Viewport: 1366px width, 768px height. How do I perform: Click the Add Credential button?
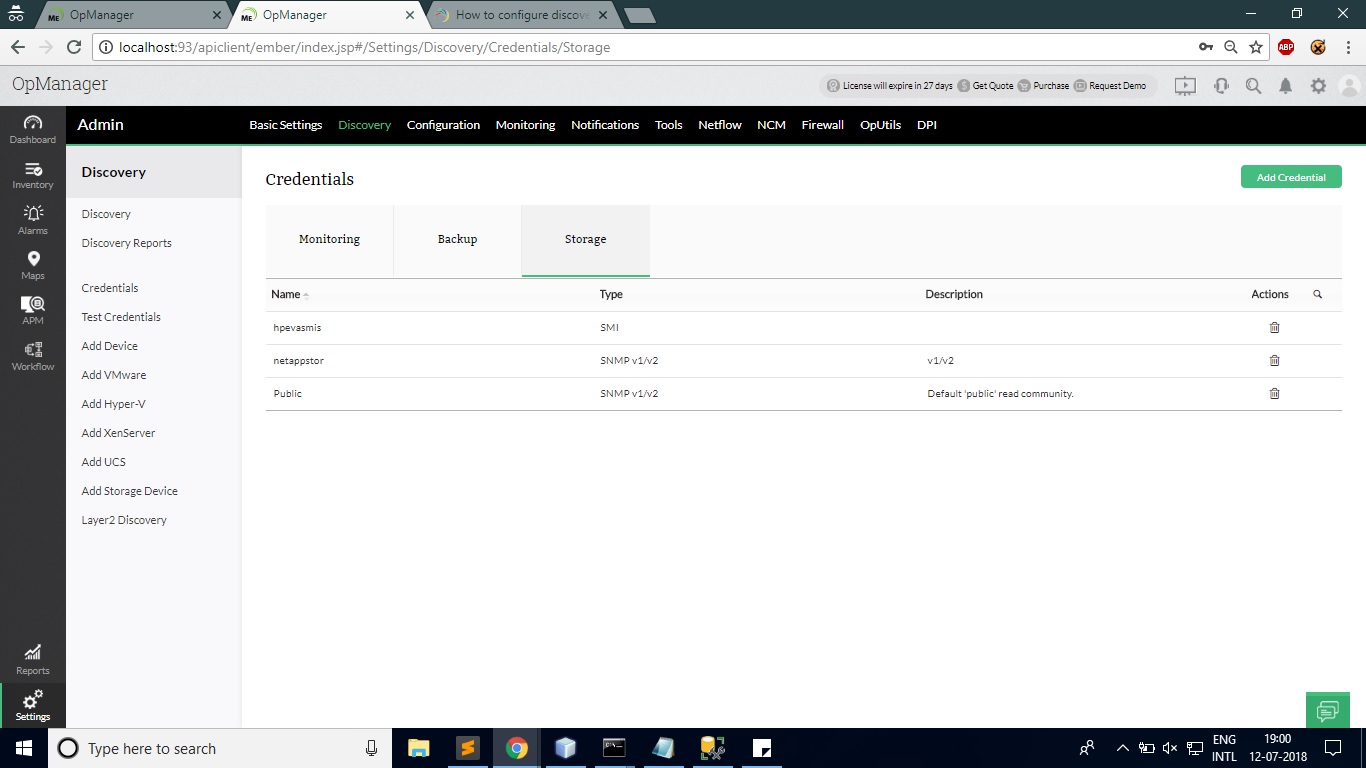[x=1291, y=177]
